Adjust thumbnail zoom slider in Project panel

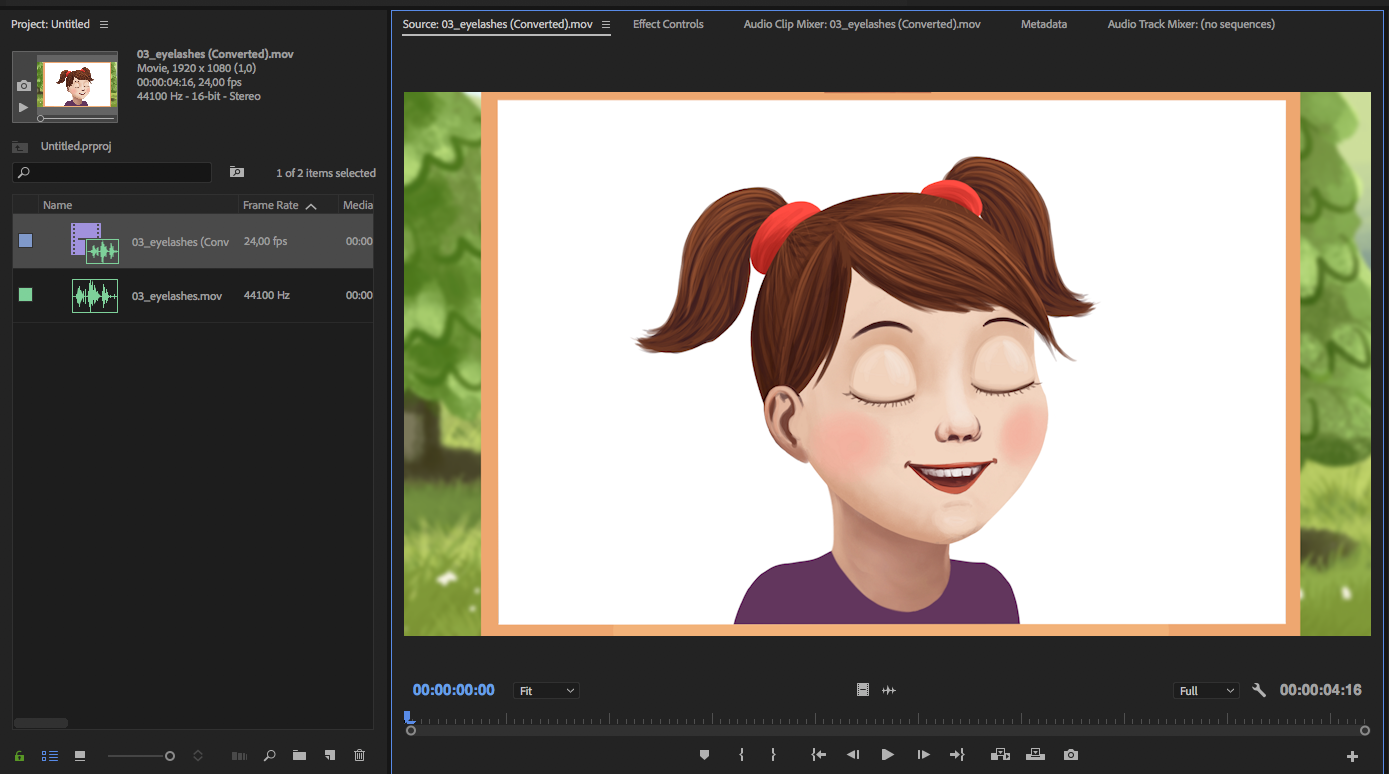[141, 756]
